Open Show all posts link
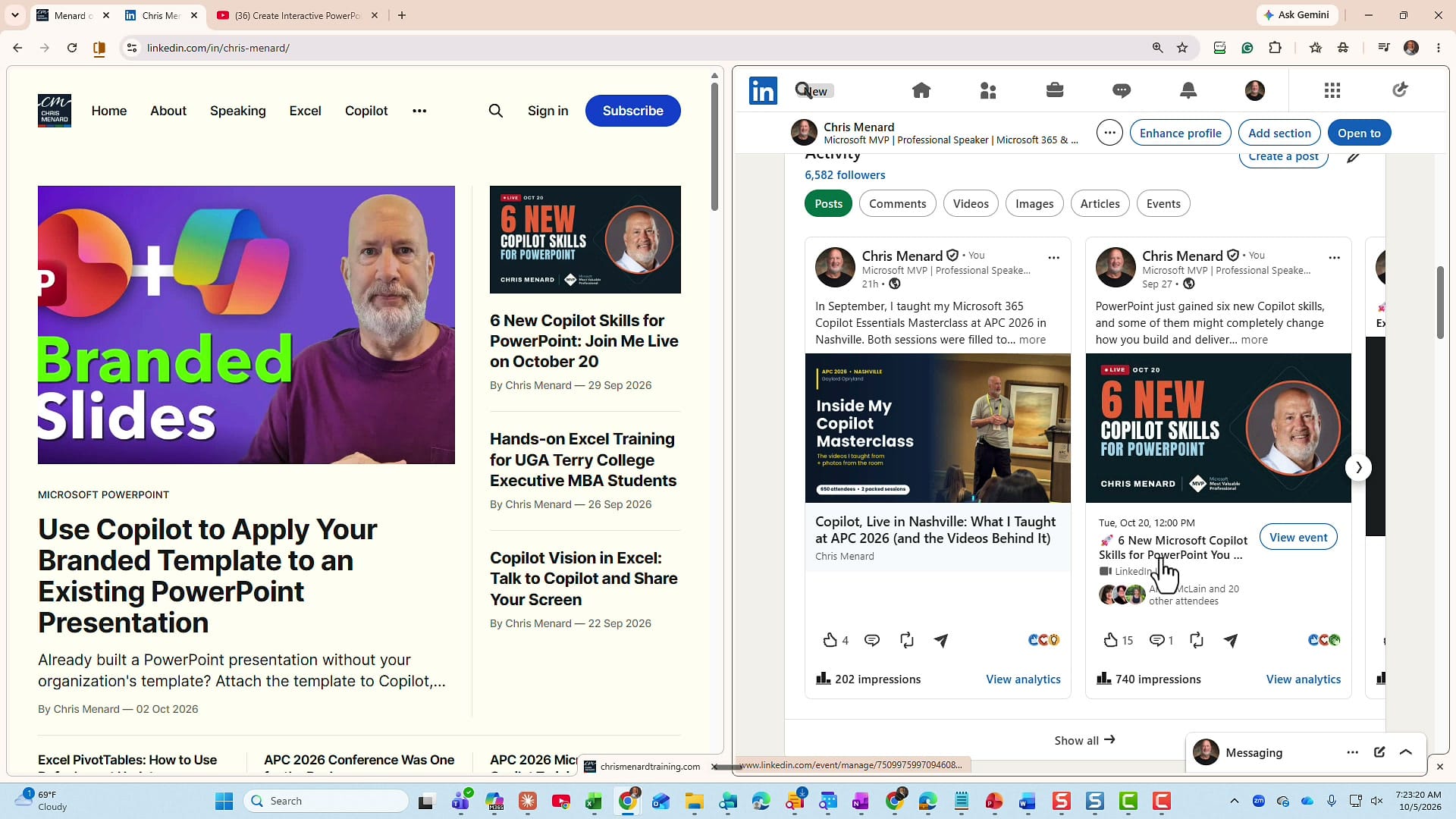 tap(1084, 740)
